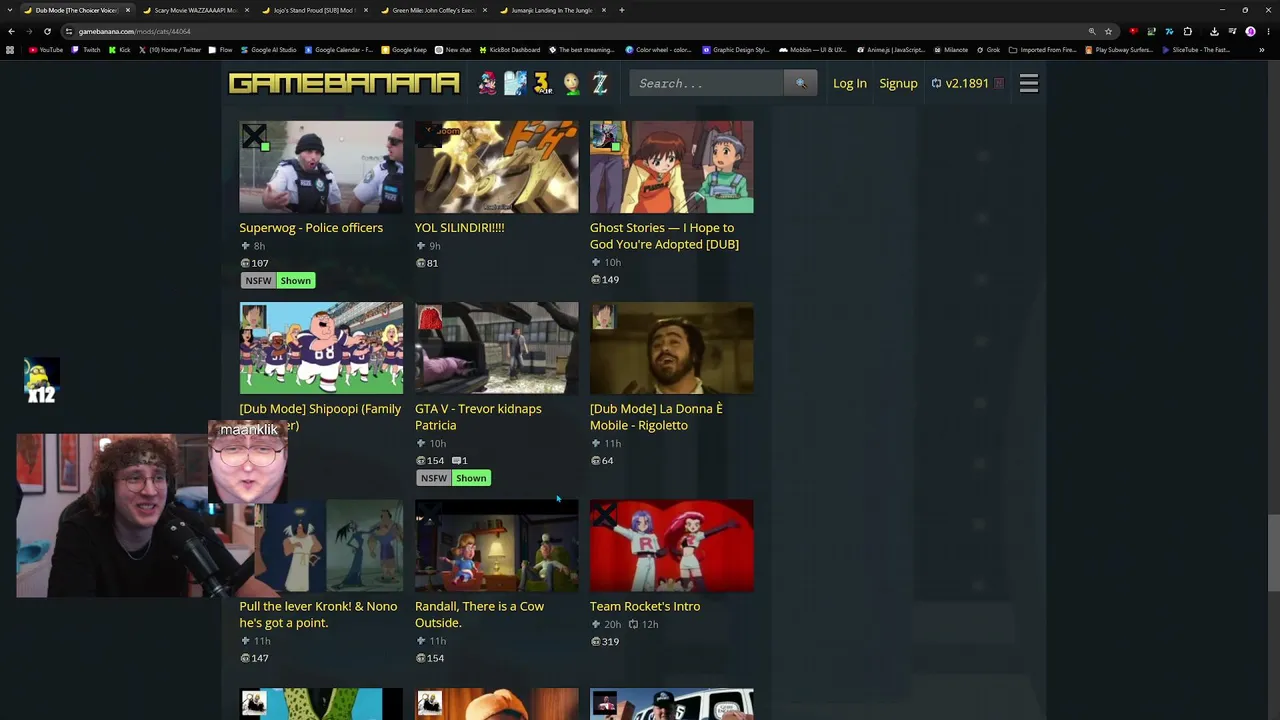Viewport: 1280px width, 720px height.
Task: Open the Superwog - Police officers thumbnail
Action: tap(321, 167)
